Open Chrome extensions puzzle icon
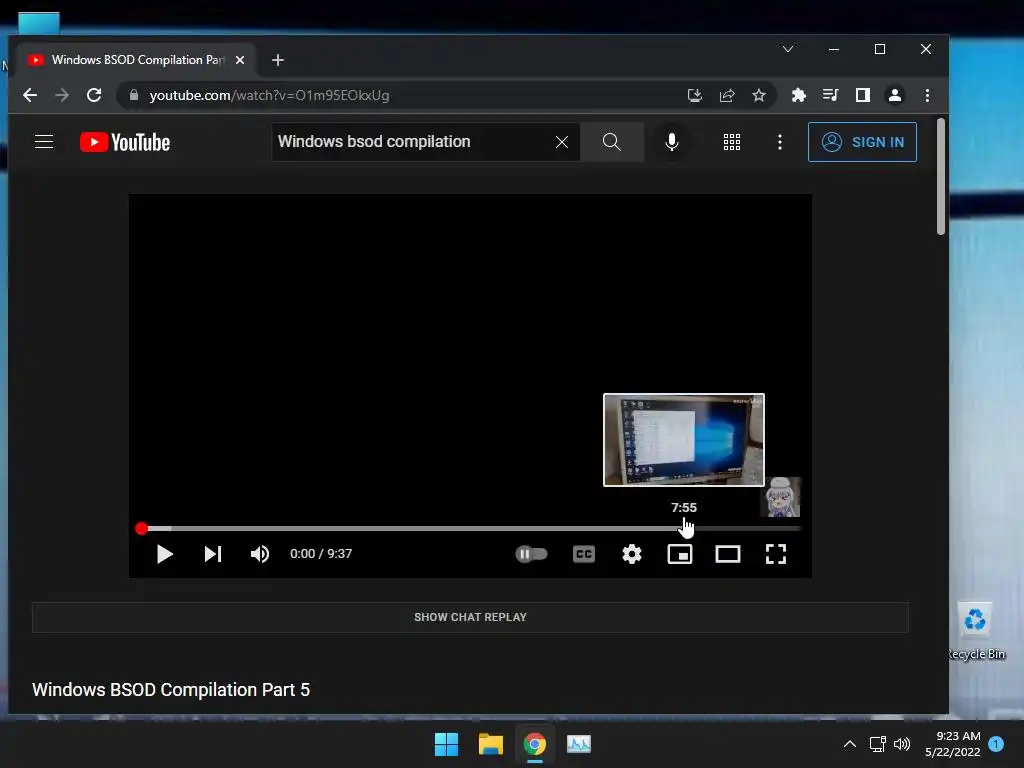1024x768 pixels. 798,95
